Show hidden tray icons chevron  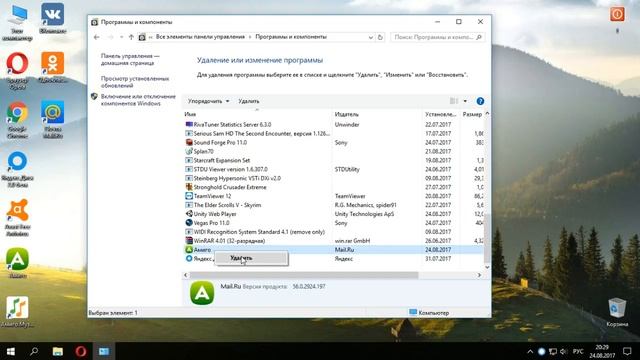pyautogui.click(x=530, y=351)
